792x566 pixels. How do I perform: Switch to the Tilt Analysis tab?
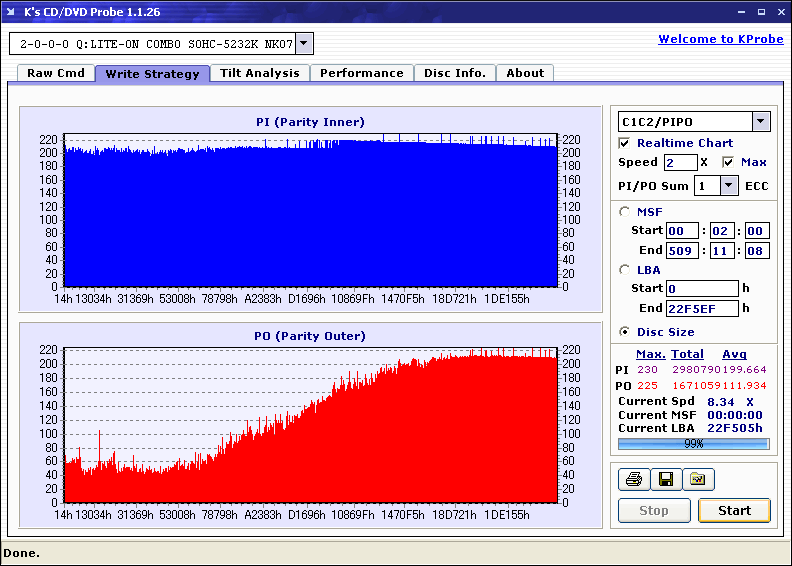pos(259,73)
